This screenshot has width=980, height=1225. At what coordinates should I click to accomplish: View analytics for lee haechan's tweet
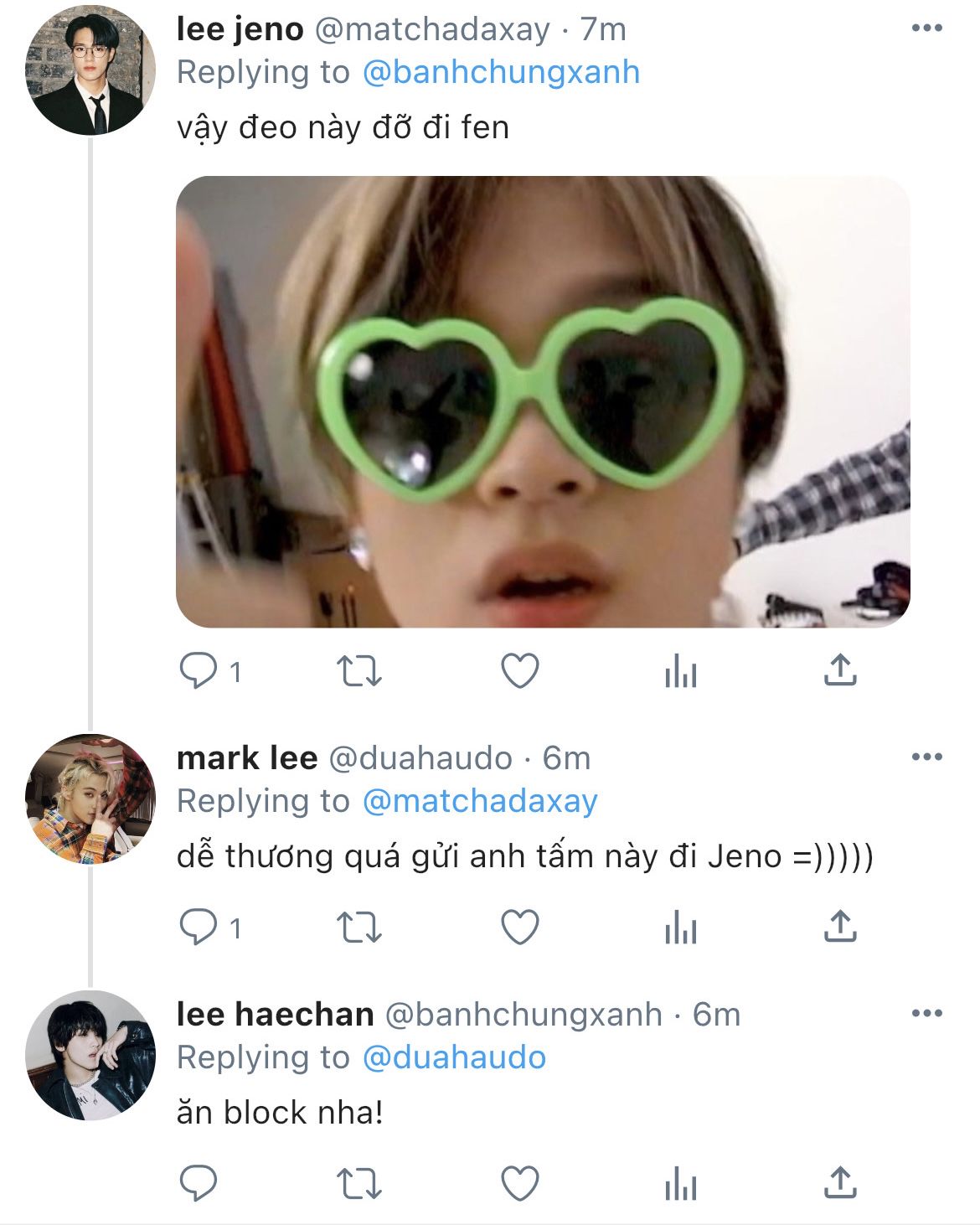(x=680, y=1185)
